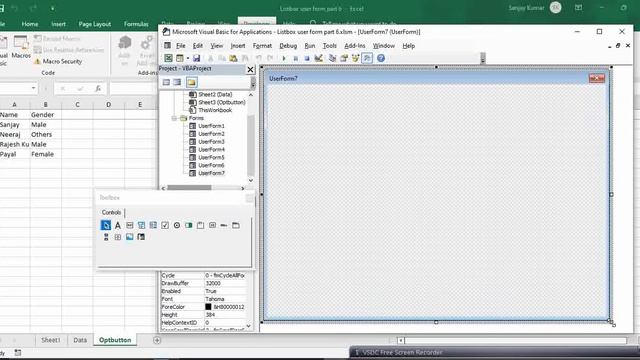The image size is (640, 360).
Task: Pick the TextBox control in Toolbox
Action: 129,225
